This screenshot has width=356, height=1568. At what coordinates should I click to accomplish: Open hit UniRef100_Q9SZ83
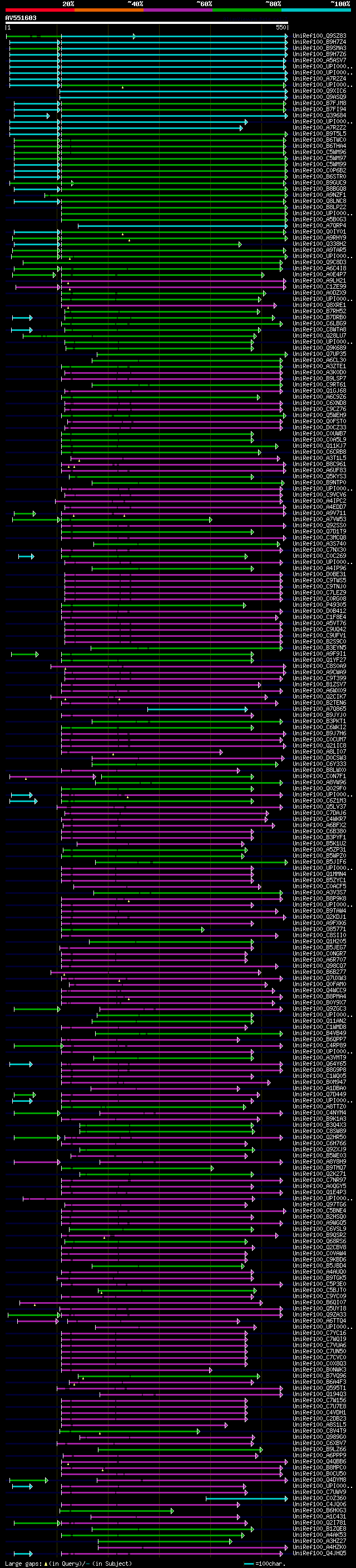(319, 36)
